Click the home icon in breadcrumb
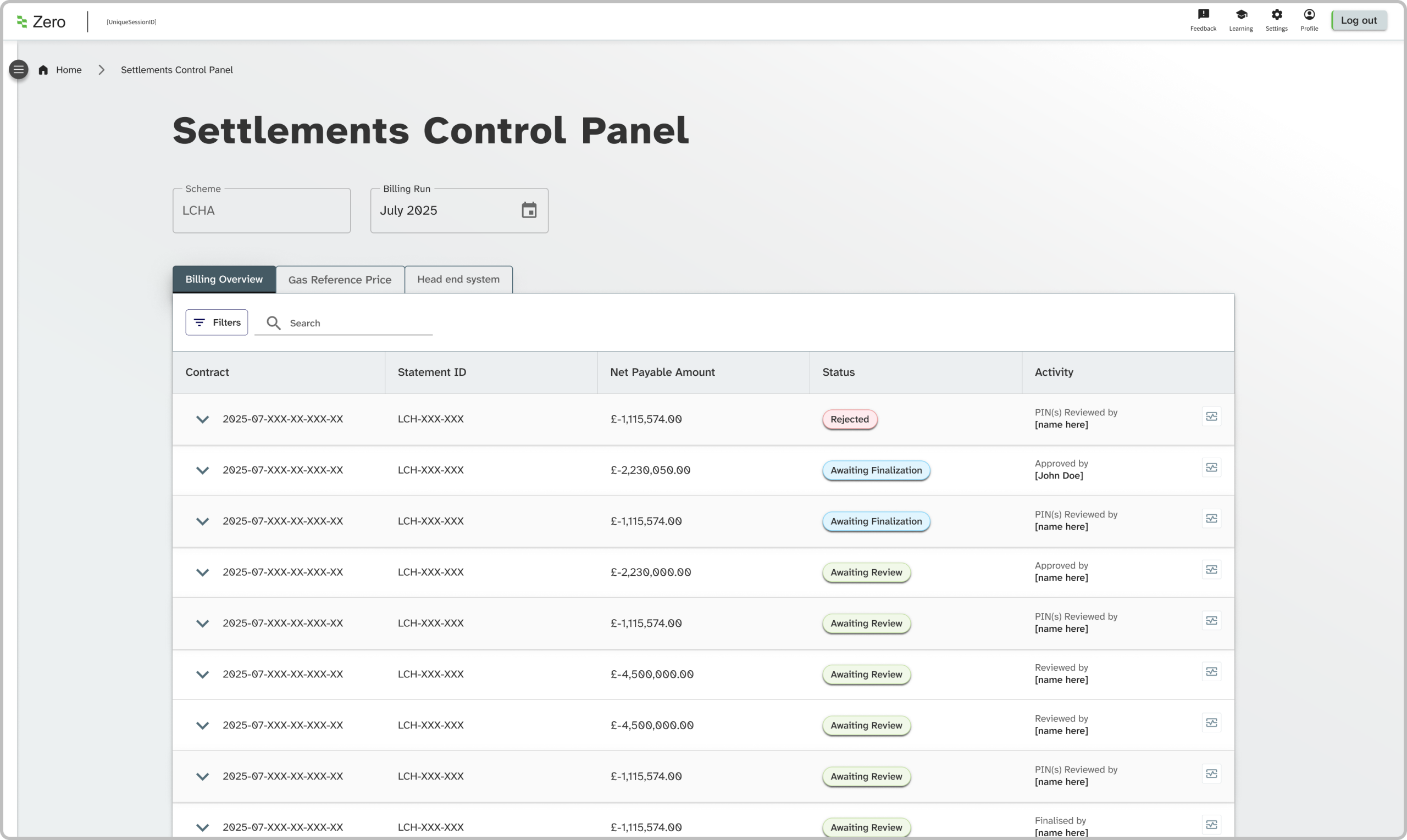Screen dimensions: 1407x840 pyautogui.click(x=43, y=70)
